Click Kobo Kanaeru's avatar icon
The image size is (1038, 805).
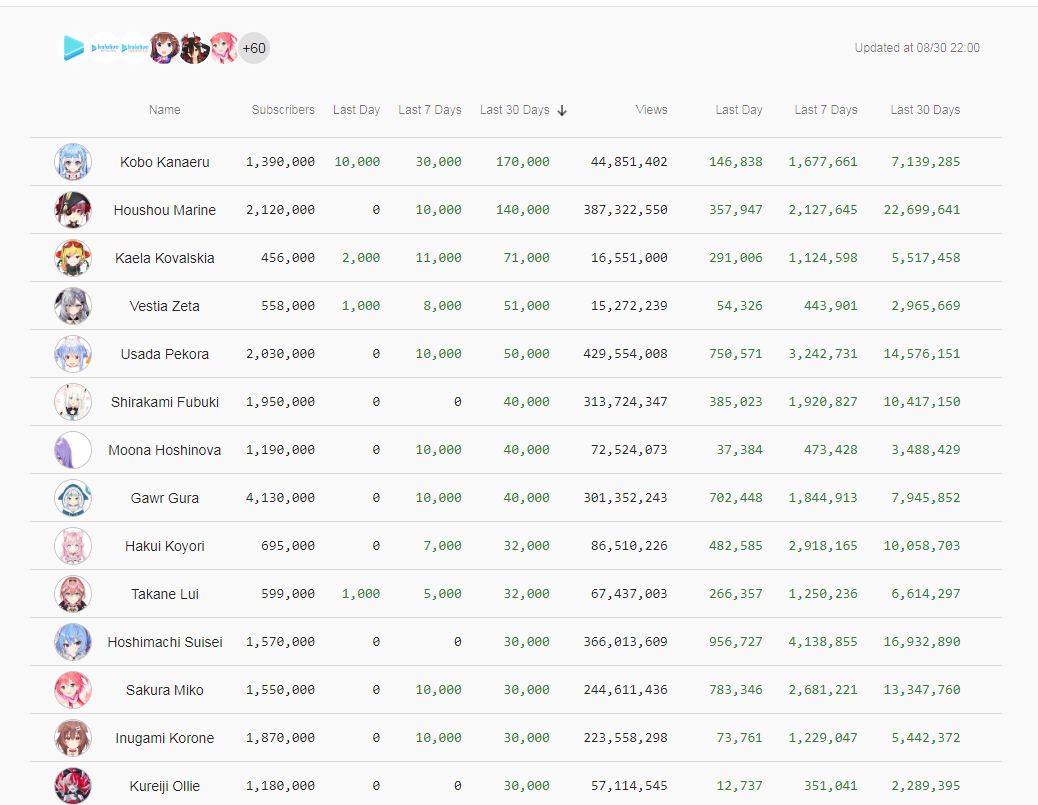point(73,162)
